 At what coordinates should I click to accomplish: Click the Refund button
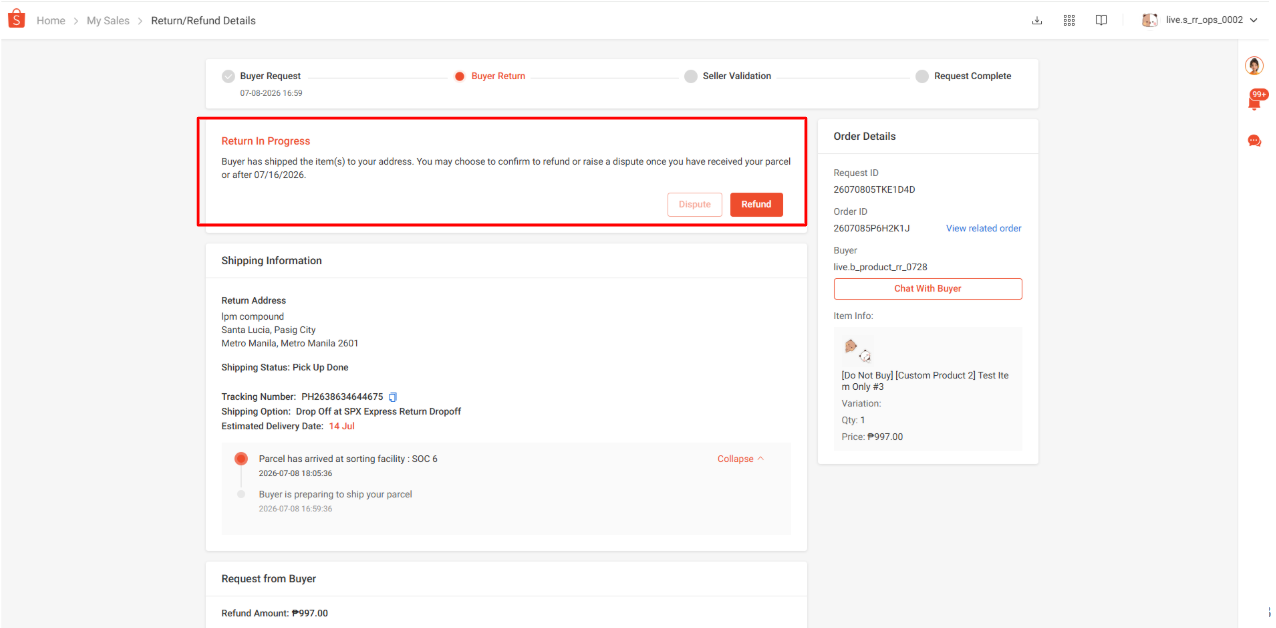(x=756, y=204)
